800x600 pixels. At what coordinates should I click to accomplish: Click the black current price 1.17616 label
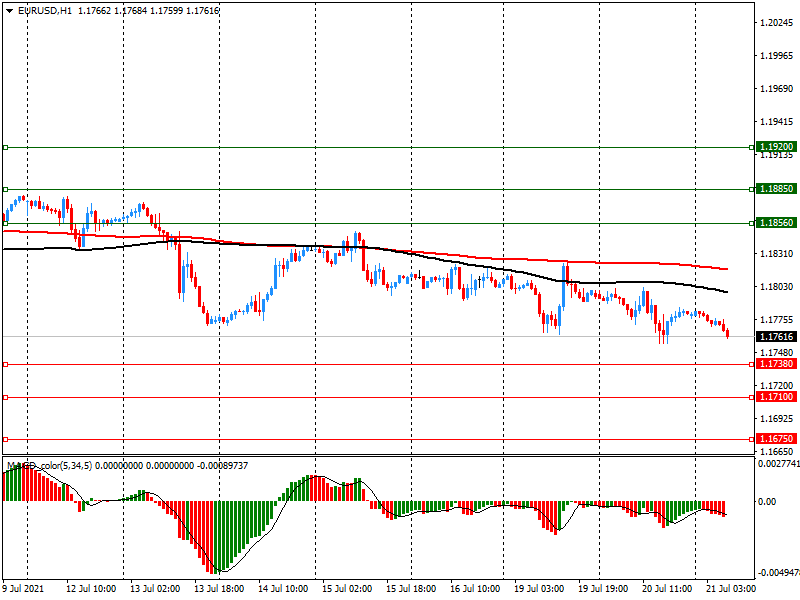(775, 337)
